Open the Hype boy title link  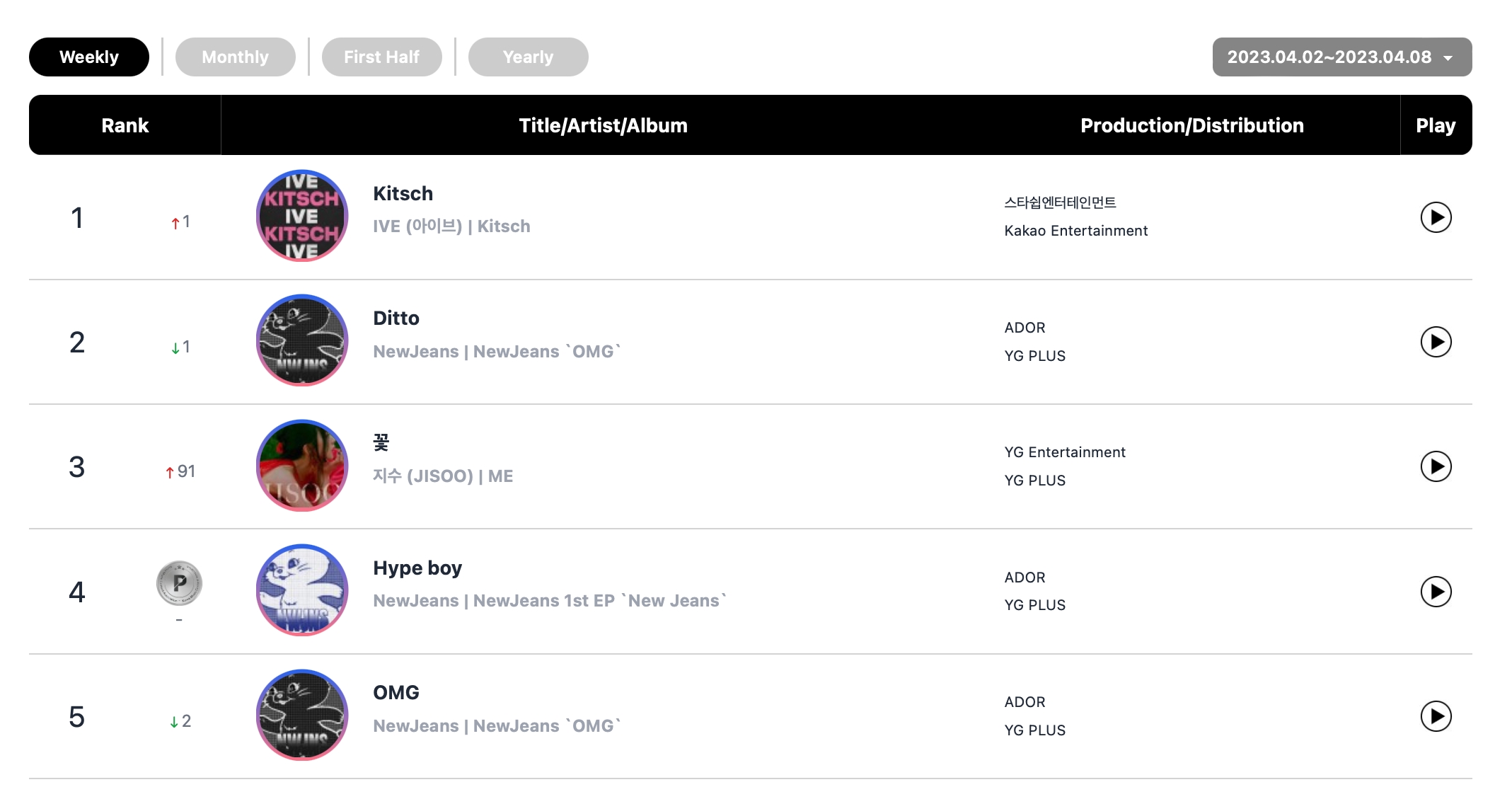pos(417,568)
